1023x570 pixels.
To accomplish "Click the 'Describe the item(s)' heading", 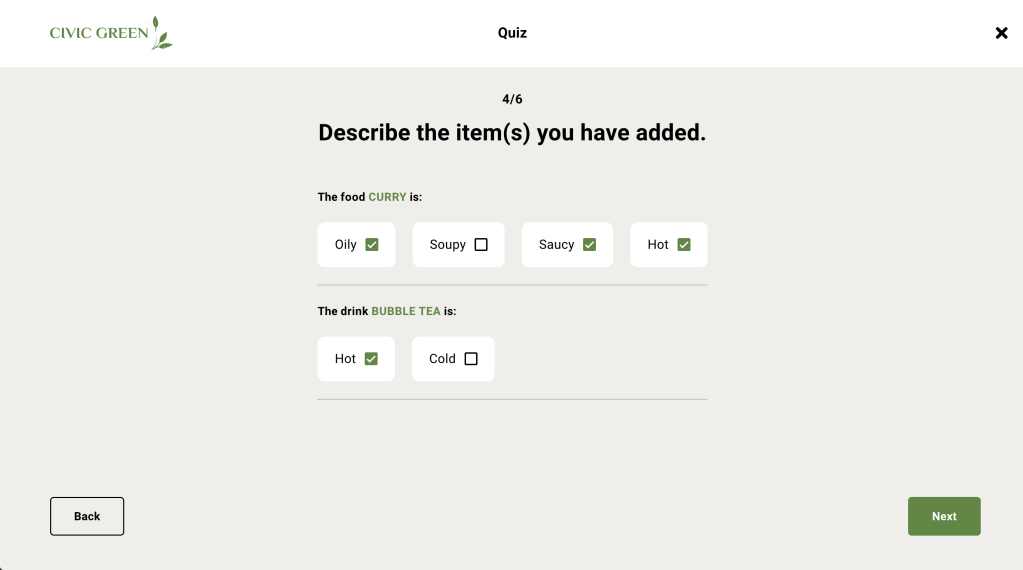I will [x=512, y=133].
